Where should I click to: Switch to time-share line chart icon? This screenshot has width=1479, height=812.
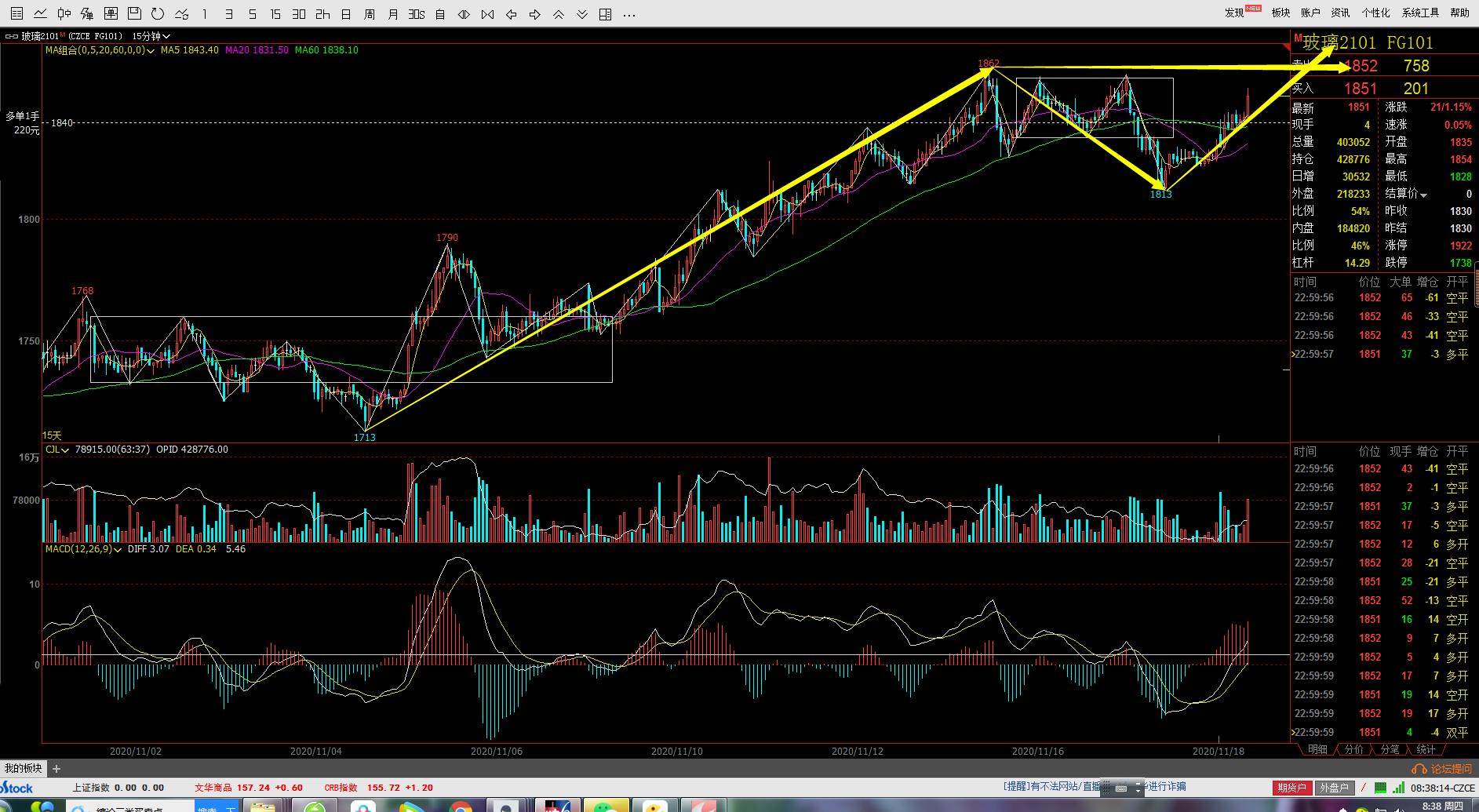coord(40,14)
